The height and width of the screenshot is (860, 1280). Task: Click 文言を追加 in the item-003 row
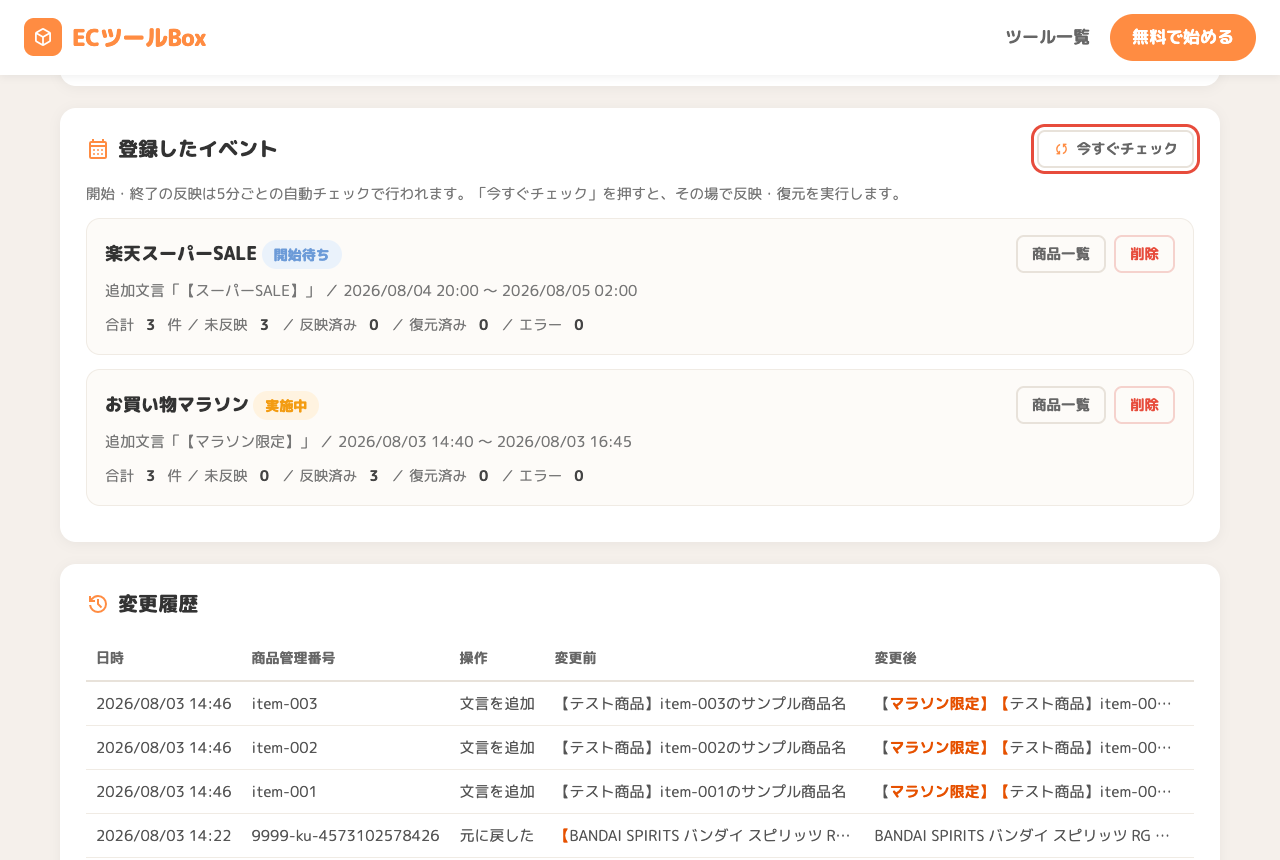click(x=497, y=704)
